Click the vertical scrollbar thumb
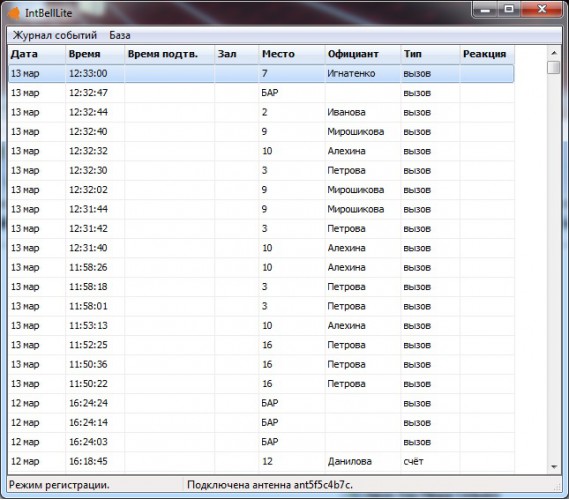The height and width of the screenshot is (500, 569). (x=554, y=67)
